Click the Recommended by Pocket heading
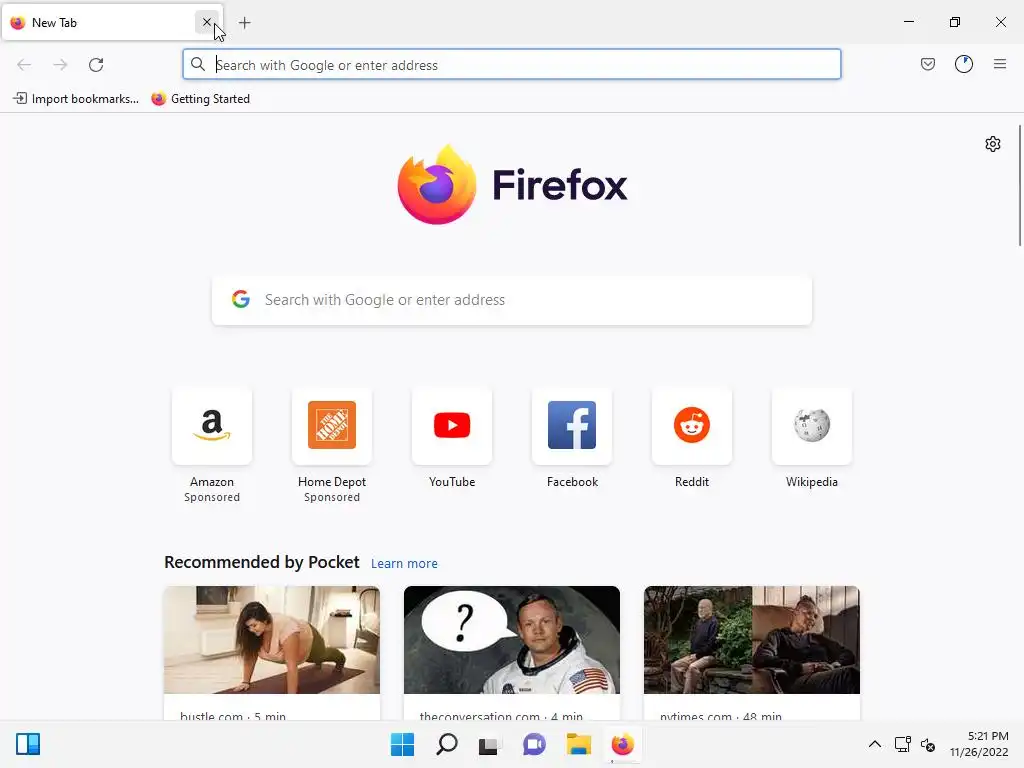 tap(262, 562)
